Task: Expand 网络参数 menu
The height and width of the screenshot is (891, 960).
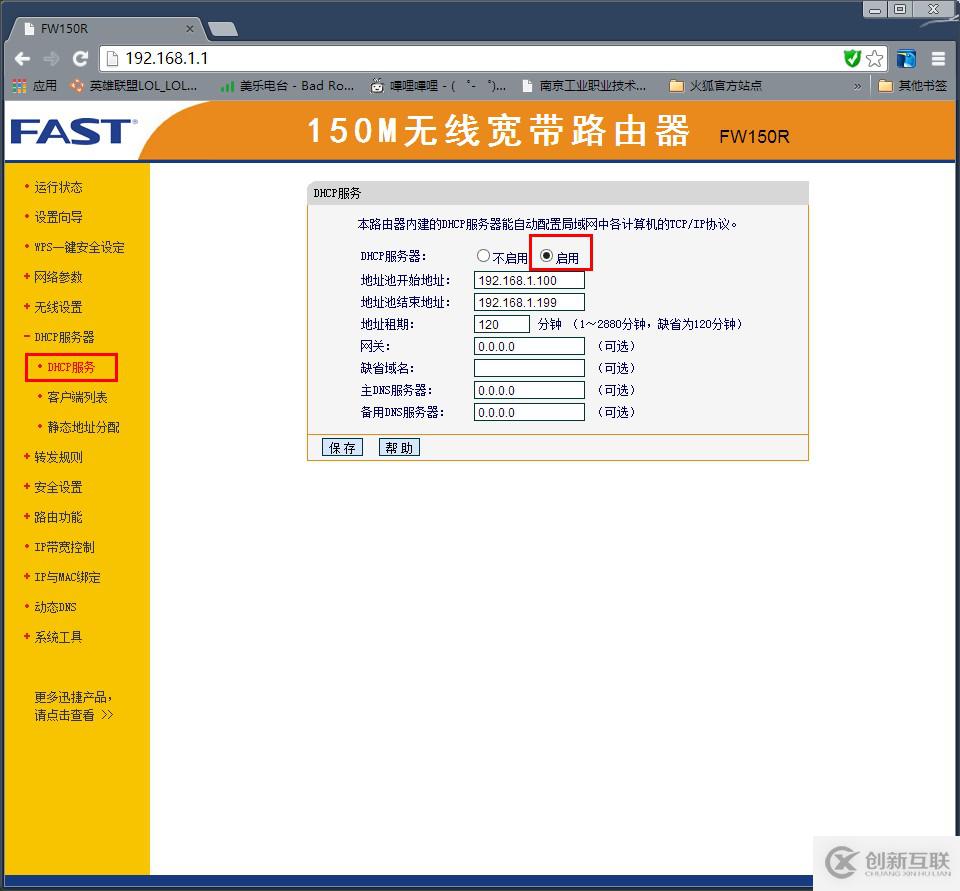Action: click(x=58, y=277)
